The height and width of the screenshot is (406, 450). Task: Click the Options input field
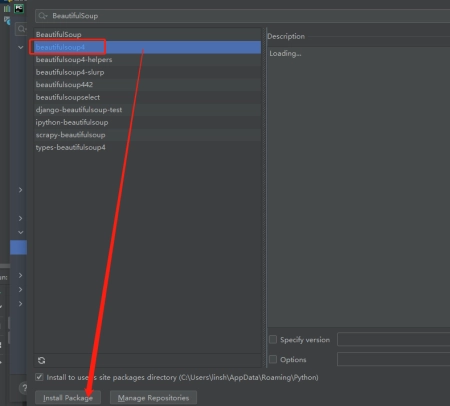(394, 359)
